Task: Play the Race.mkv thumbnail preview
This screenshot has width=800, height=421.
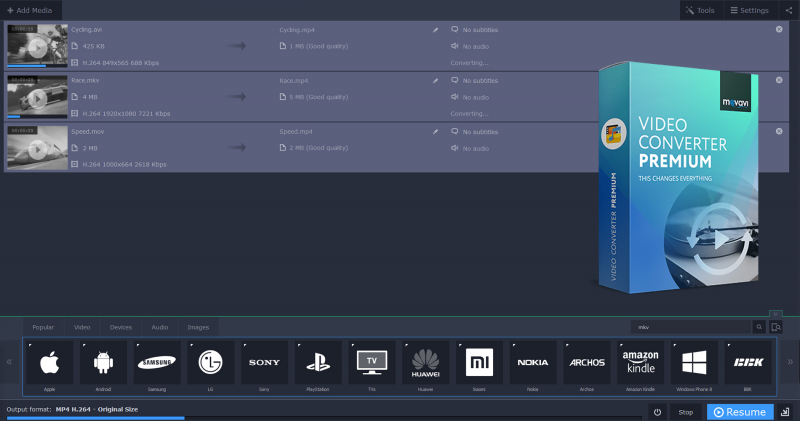Action: click(37, 97)
